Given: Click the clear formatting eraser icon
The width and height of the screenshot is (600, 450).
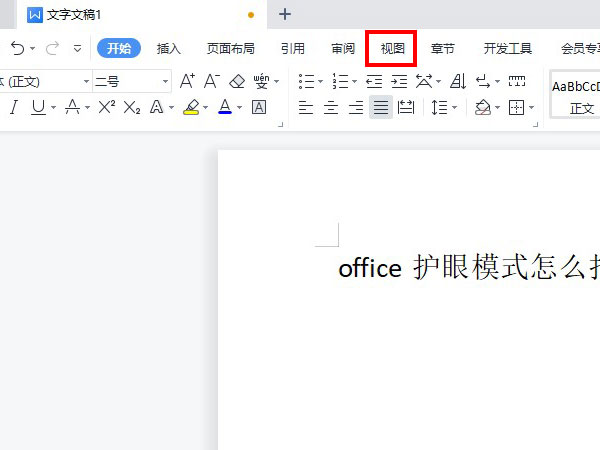Looking at the screenshot, I should click(x=237, y=81).
